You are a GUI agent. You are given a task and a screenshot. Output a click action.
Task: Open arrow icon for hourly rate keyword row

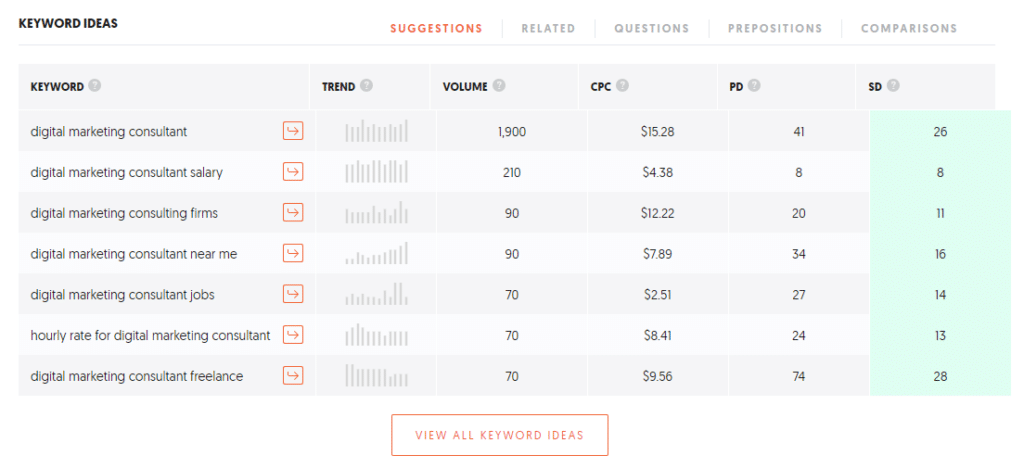click(293, 335)
